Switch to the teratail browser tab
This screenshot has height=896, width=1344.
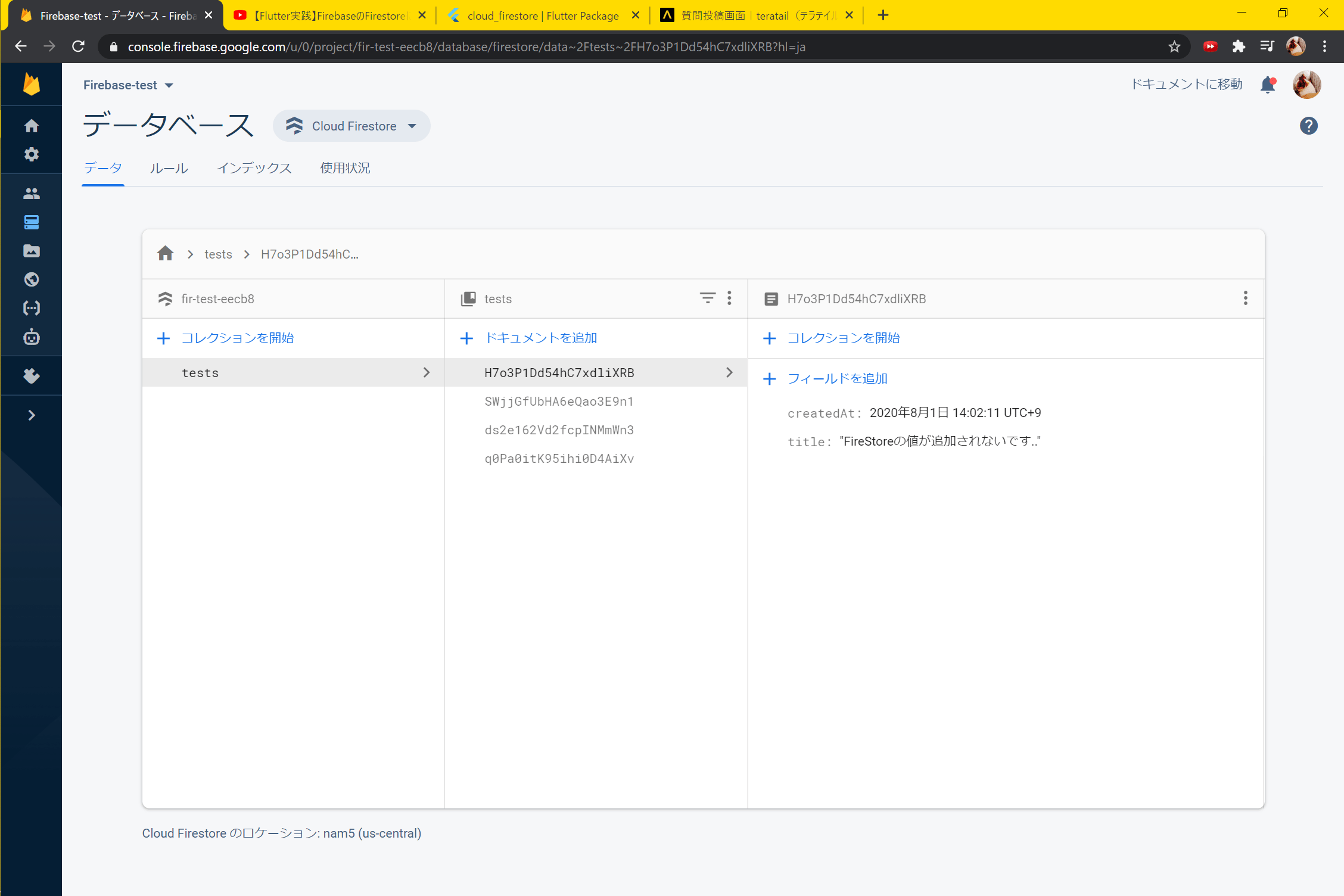(757, 15)
